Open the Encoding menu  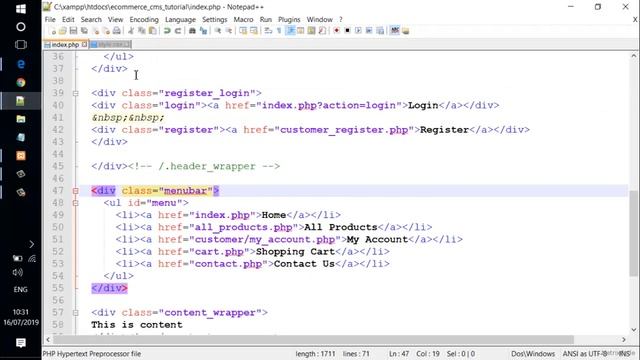pos(144,20)
